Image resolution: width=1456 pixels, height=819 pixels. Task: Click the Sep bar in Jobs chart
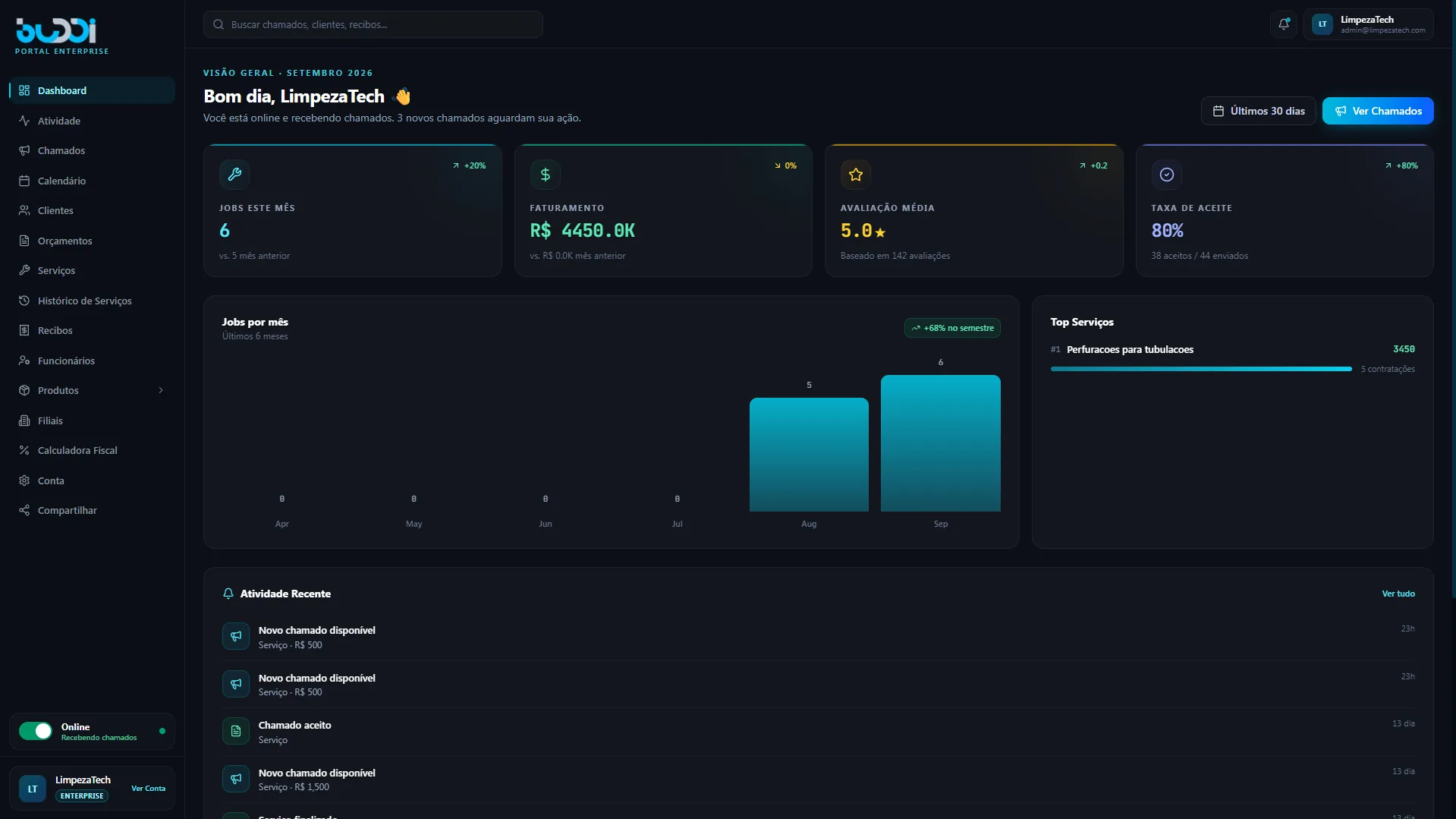[941, 443]
